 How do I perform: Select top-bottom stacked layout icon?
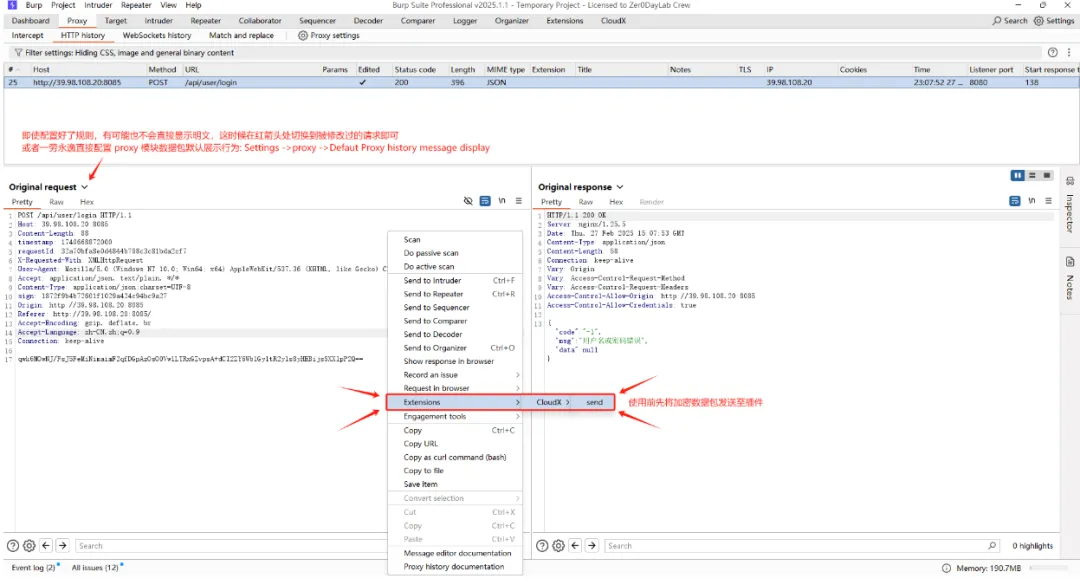pyautogui.click(x=1032, y=176)
